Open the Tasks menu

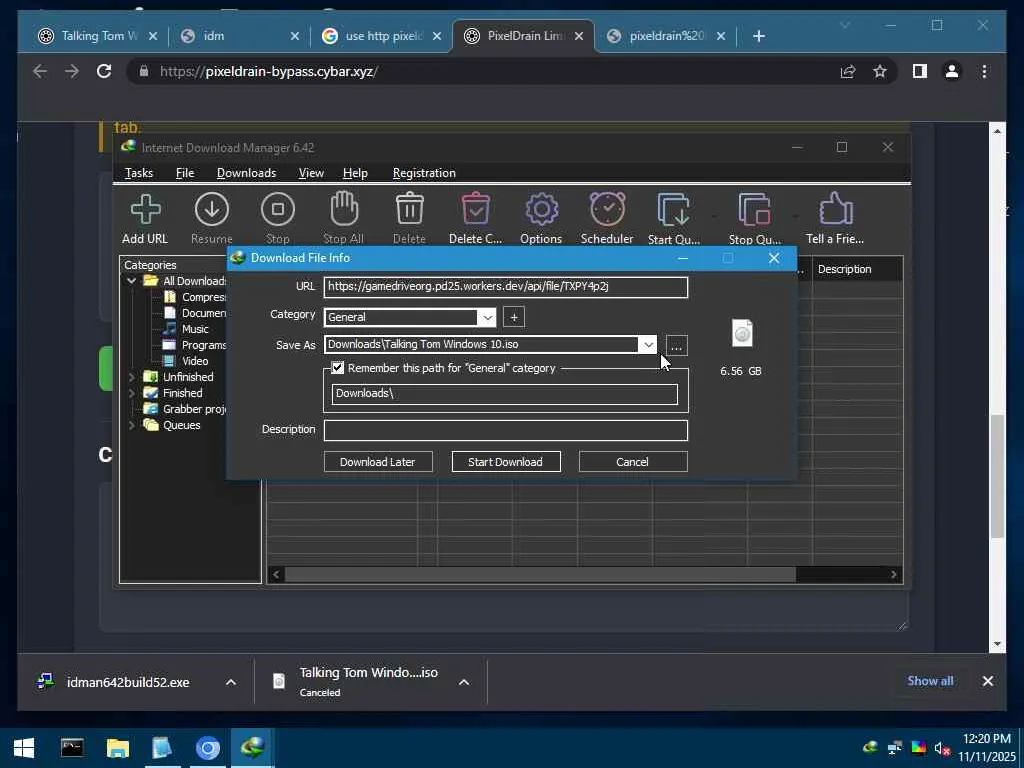pos(138,173)
